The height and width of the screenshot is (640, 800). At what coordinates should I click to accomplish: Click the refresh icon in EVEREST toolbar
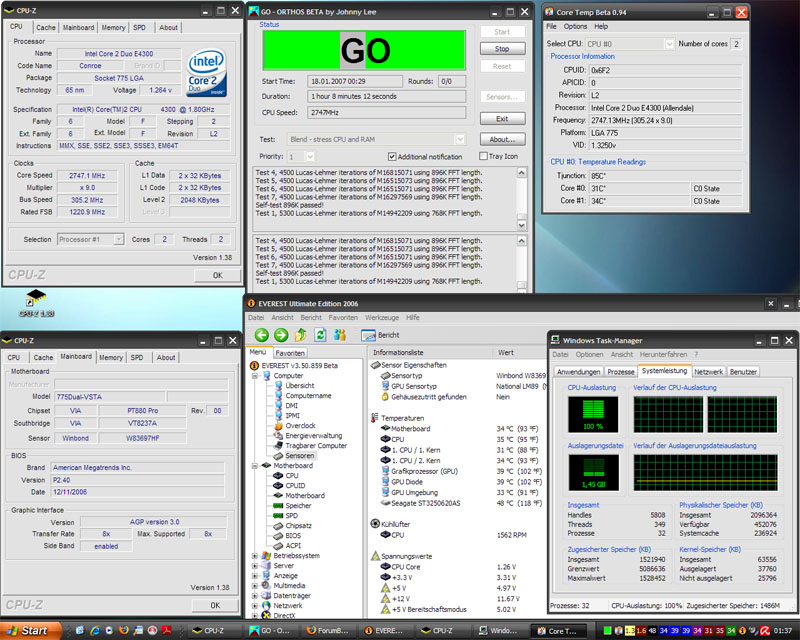(x=320, y=335)
